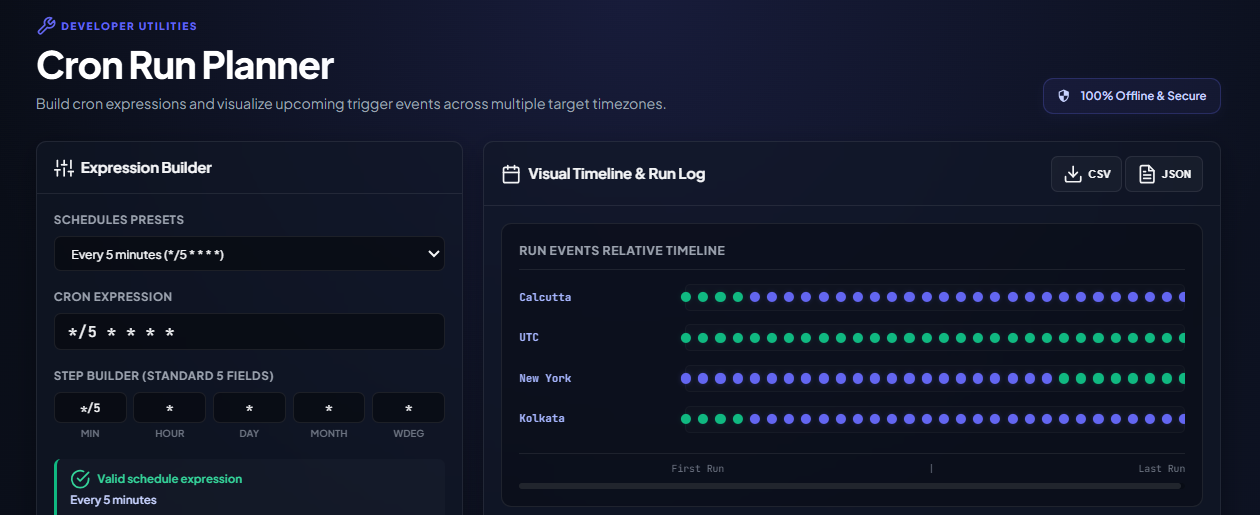Click the download icon on CSV button

tap(1073, 174)
